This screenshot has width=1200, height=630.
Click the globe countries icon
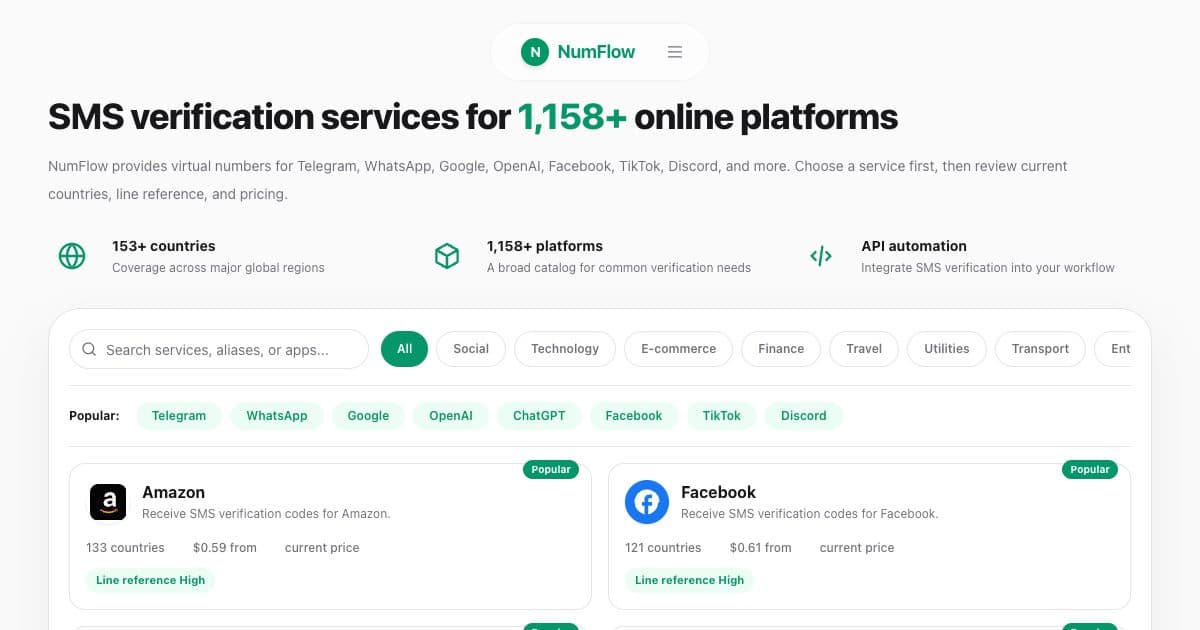pyautogui.click(x=72, y=256)
